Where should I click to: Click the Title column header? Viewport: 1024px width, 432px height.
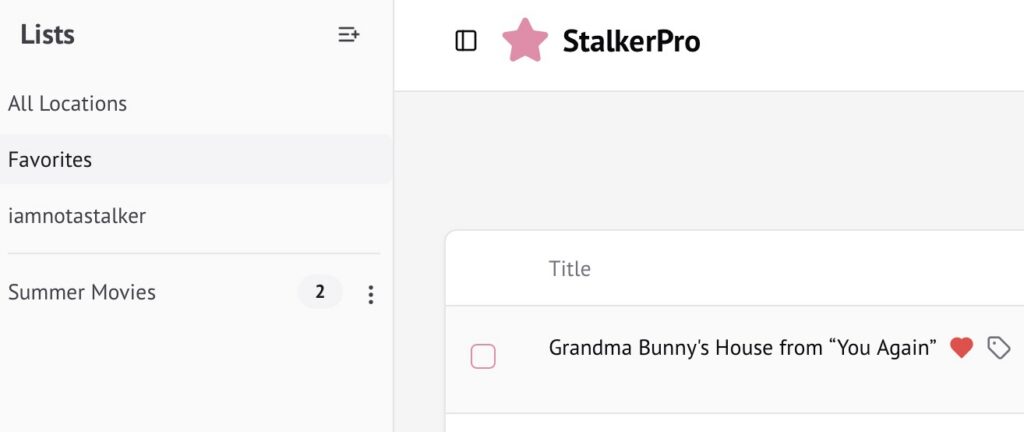(570, 269)
